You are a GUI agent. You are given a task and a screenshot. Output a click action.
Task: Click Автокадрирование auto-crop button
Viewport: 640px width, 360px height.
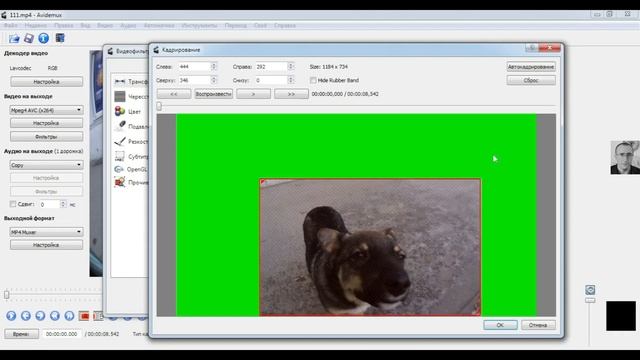(x=531, y=67)
